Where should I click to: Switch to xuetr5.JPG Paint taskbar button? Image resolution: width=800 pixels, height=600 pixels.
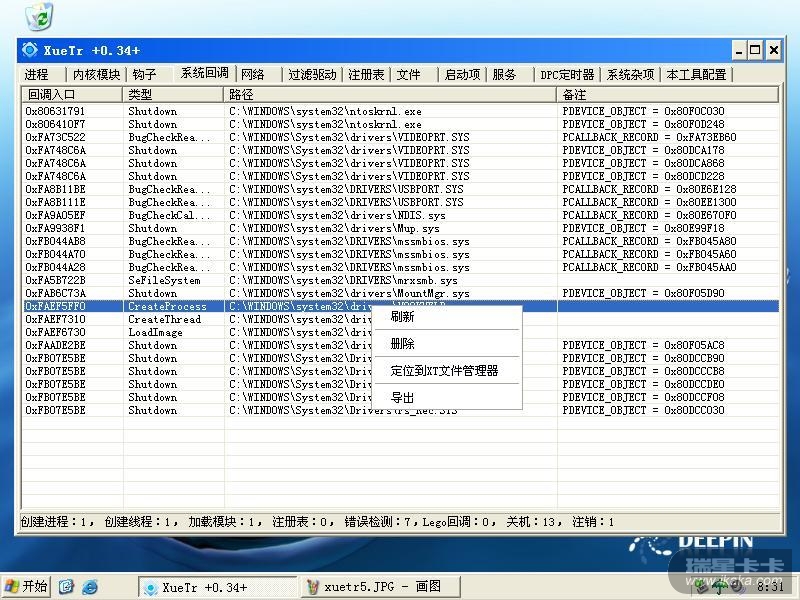(380, 587)
